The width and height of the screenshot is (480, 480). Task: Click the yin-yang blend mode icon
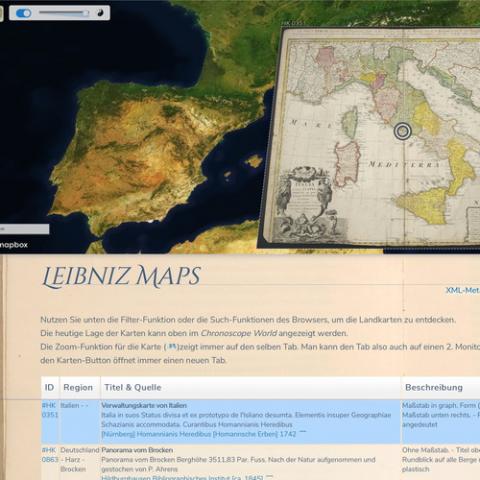[100, 13]
